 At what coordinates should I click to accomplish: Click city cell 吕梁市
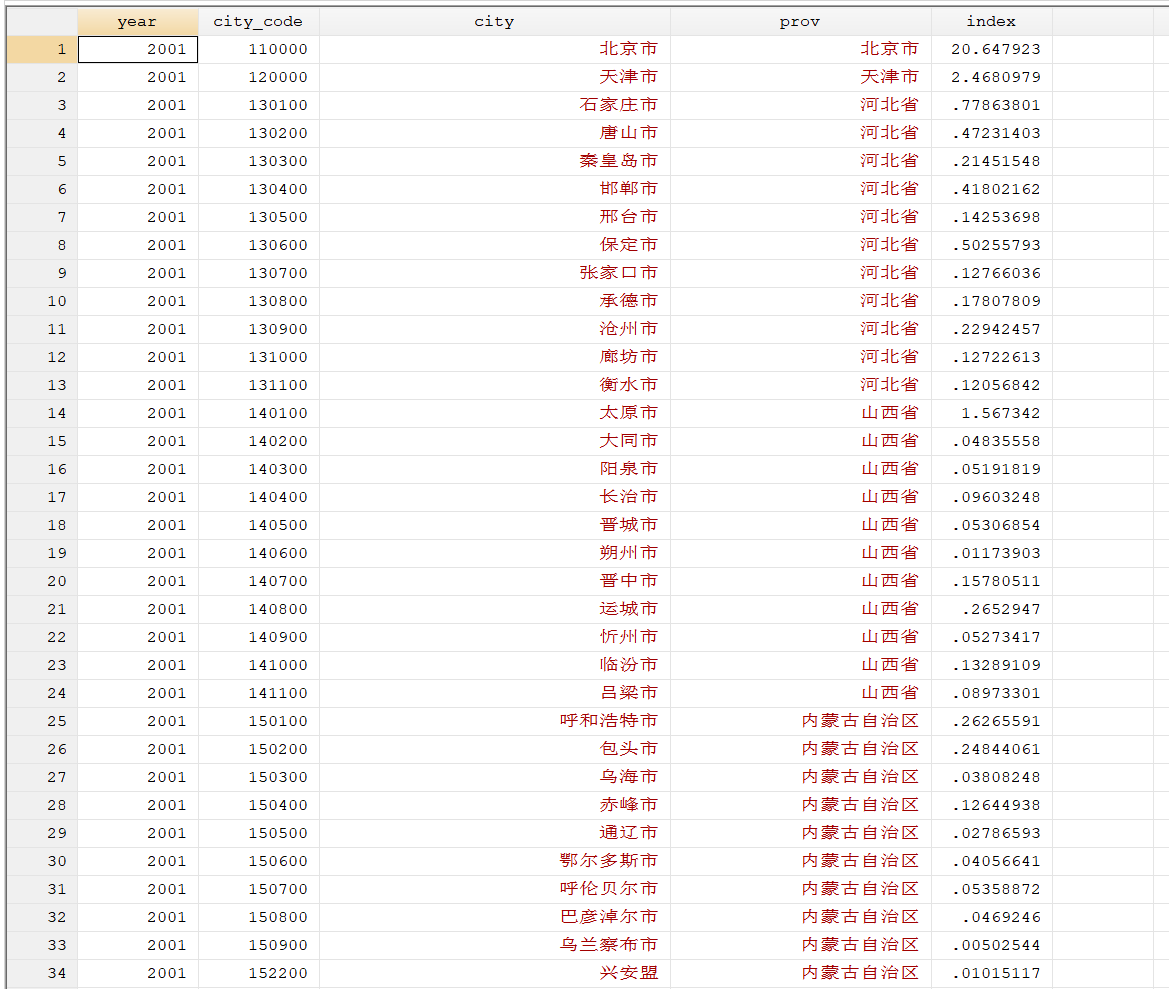click(x=494, y=693)
